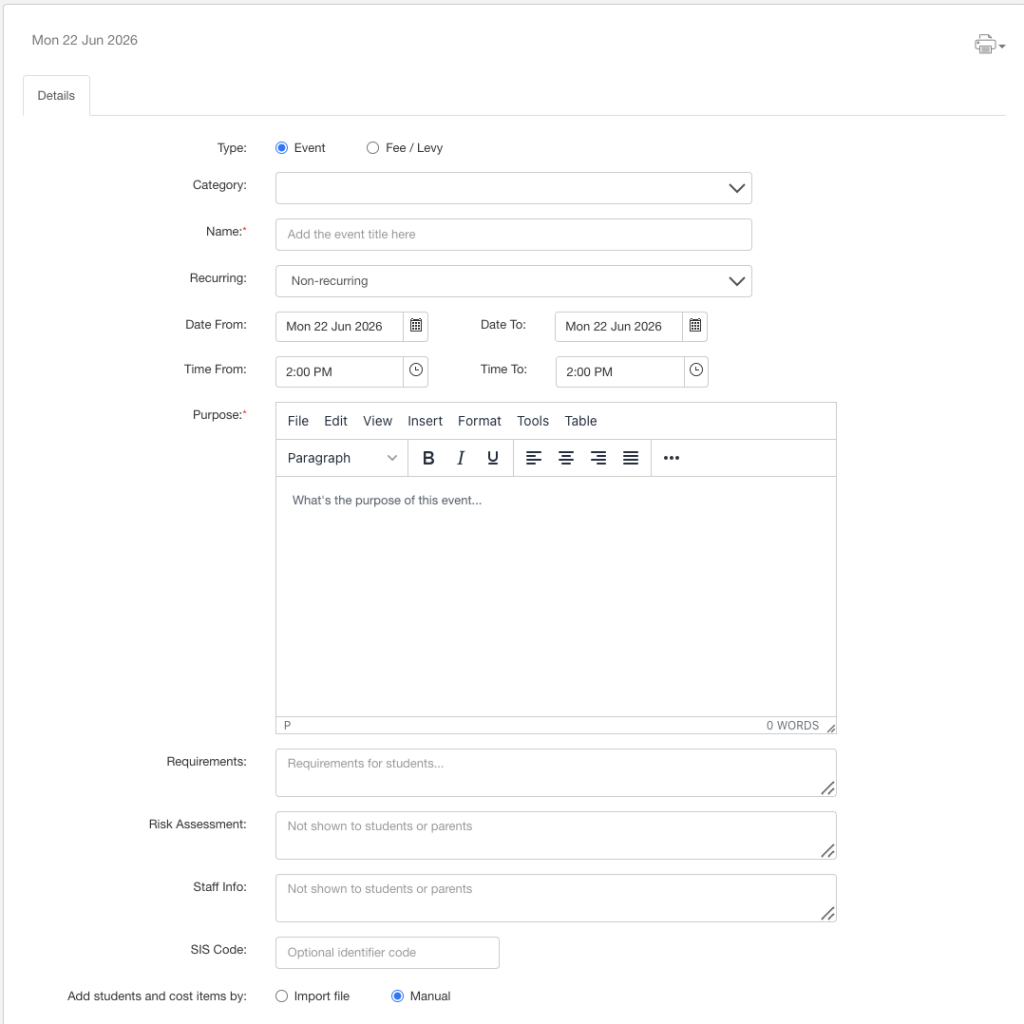Open the Table menu in editor
This screenshot has width=1024, height=1024.
pyautogui.click(x=581, y=421)
